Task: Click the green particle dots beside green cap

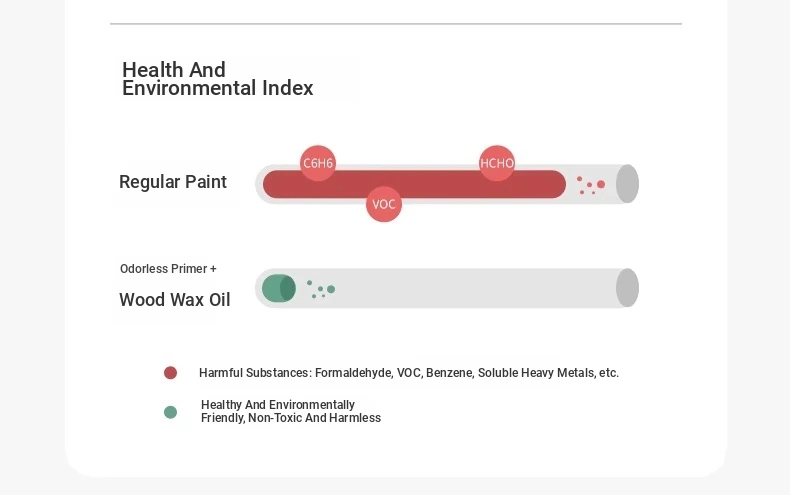Action: pyautogui.click(x=321, y=289)
